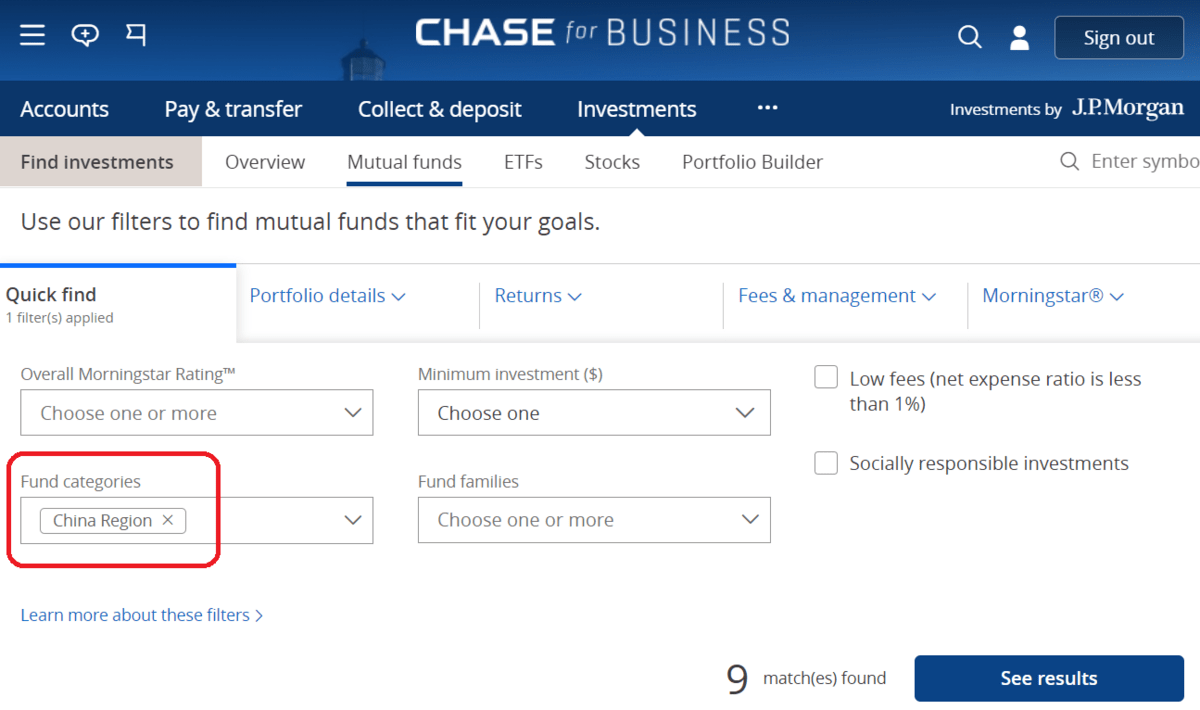The image size is (1200, 710).
Task: Open Learn more about these filters link
Action: (x=136, y=616)
